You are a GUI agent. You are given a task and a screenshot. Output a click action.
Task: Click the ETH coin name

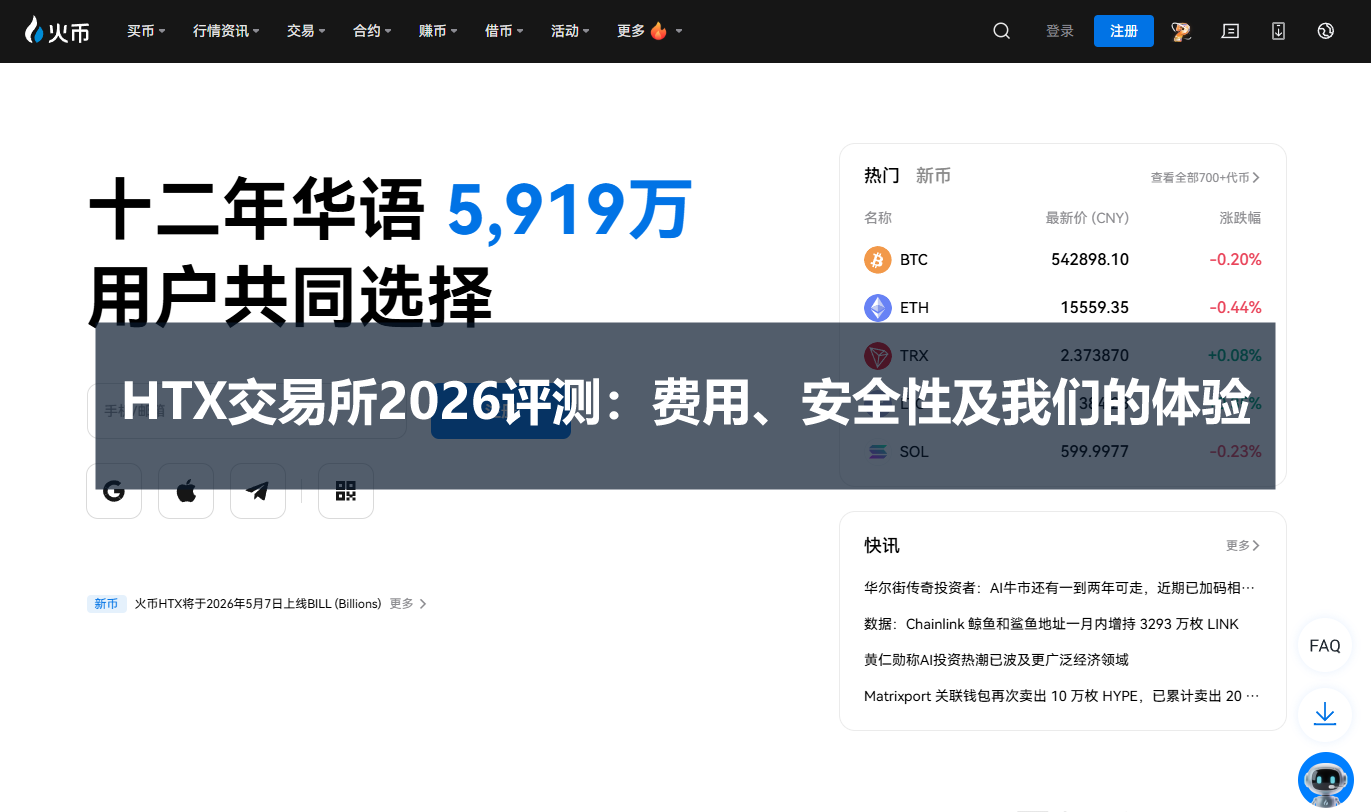point(915,308)
